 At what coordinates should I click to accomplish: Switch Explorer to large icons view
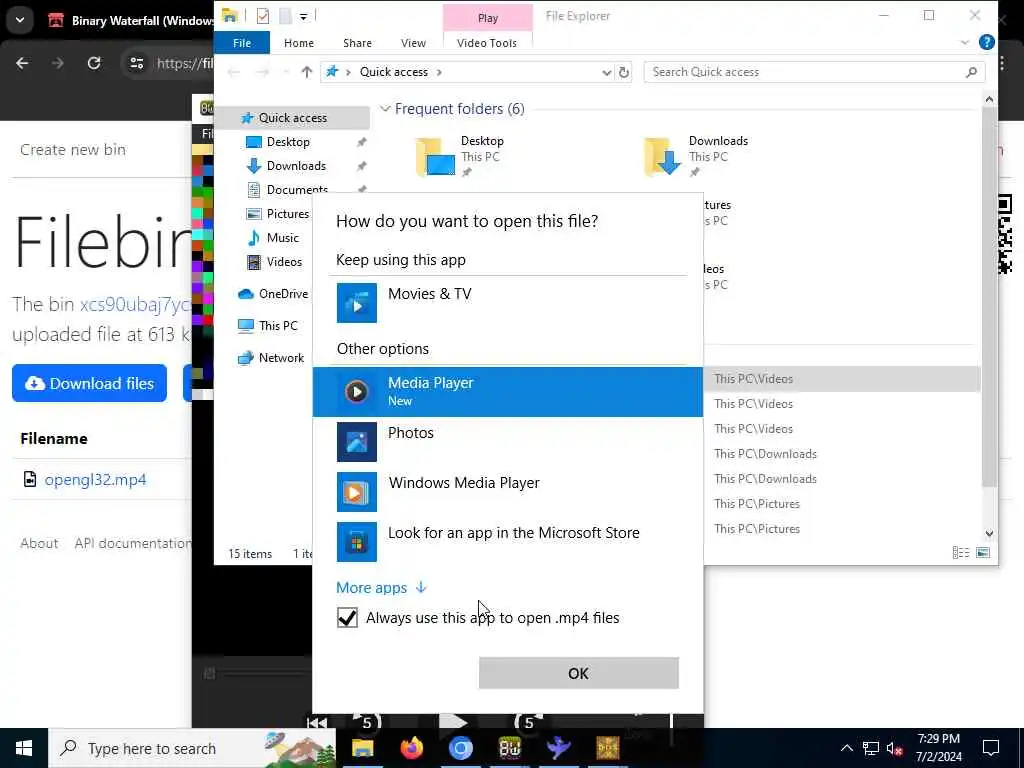(x=983, y=553)
